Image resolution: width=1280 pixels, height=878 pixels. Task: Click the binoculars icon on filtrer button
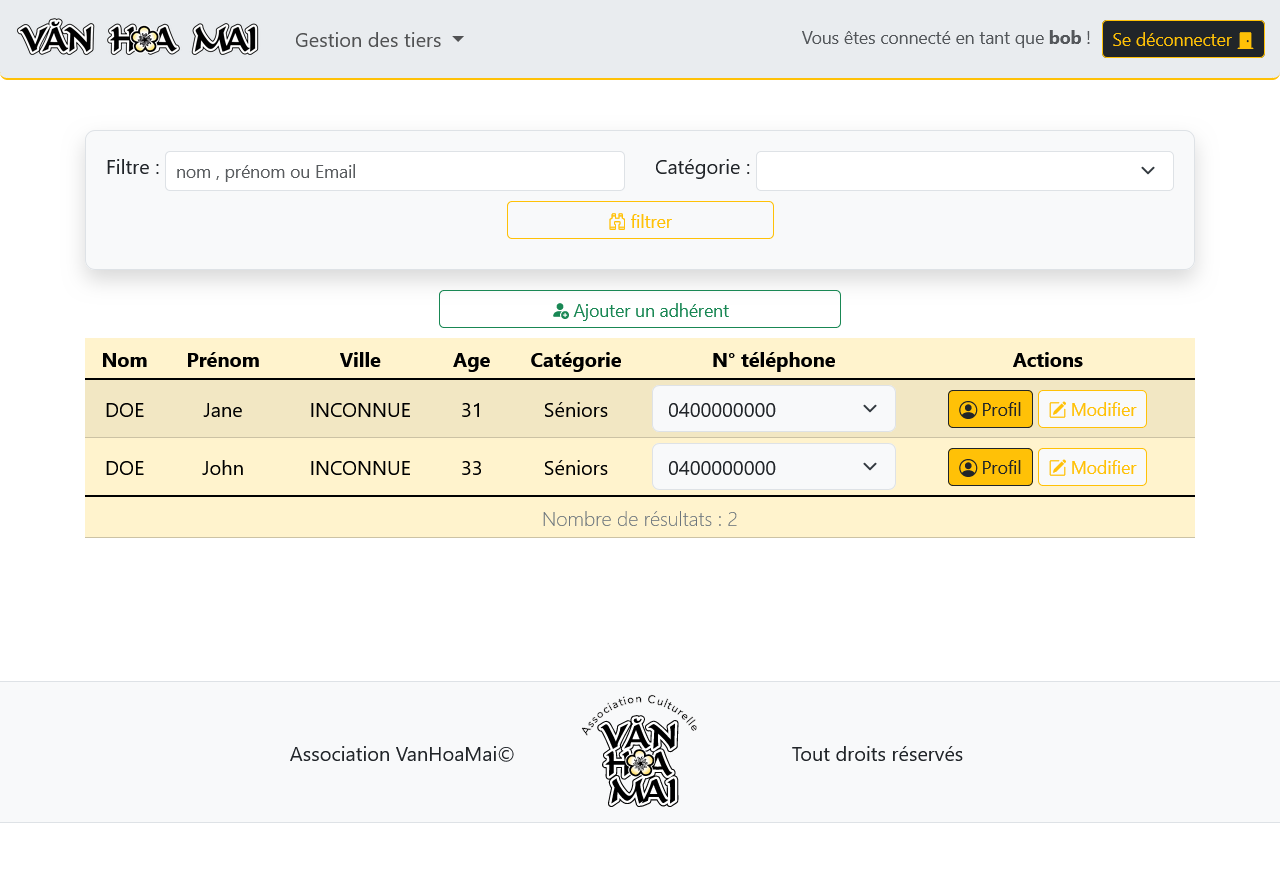tap(617, 222)
